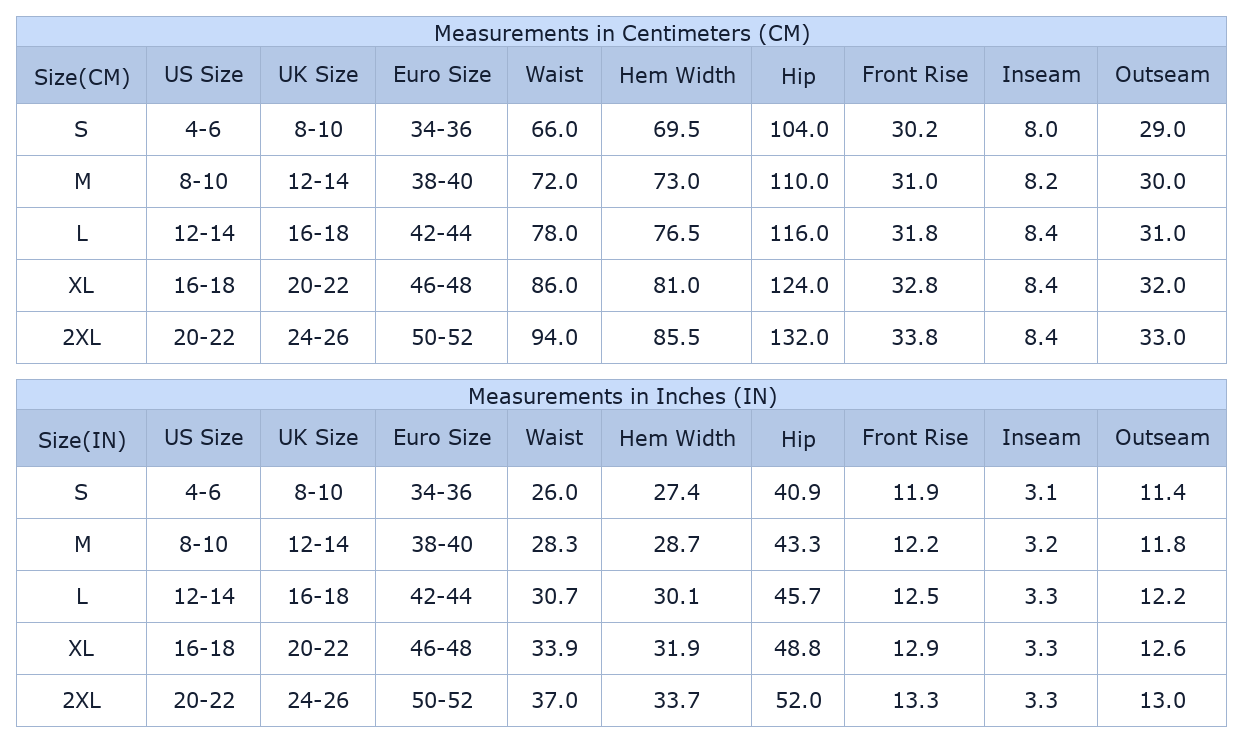Image resolution: width=1242 pixels, height=748 pixels.
Task: Select the Outseam header in the inches table
Action: click(x=1162, y=438)
